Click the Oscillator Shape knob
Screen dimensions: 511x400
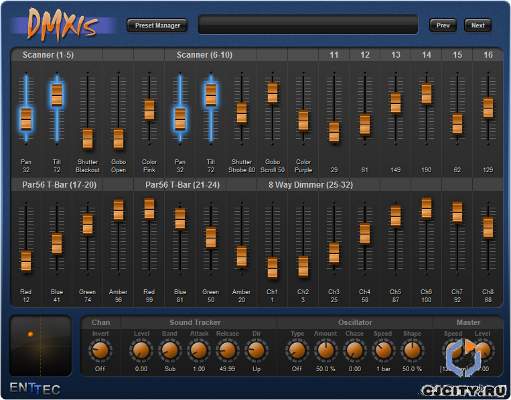412,350
